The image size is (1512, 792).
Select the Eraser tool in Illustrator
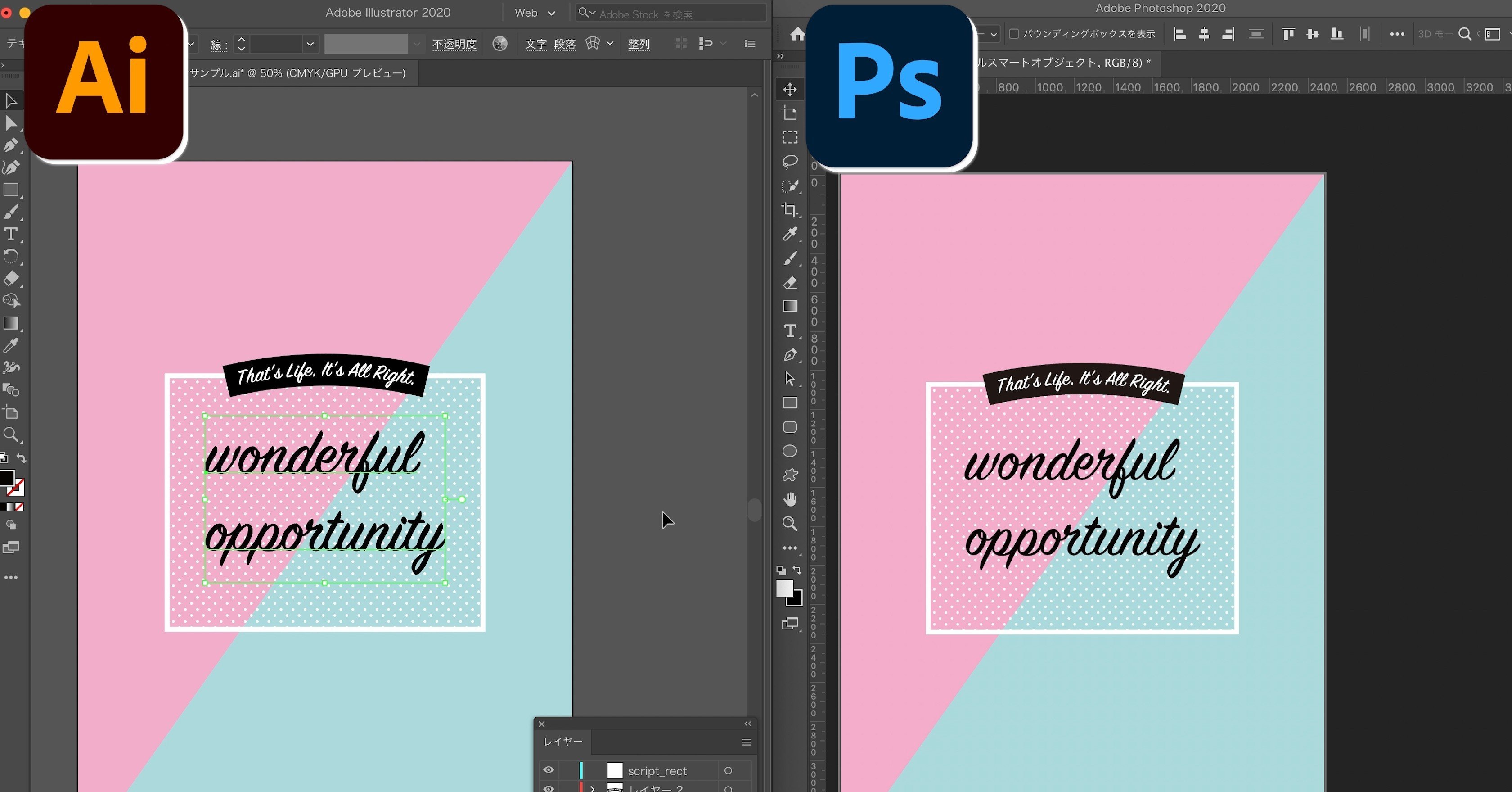[11, 278]
